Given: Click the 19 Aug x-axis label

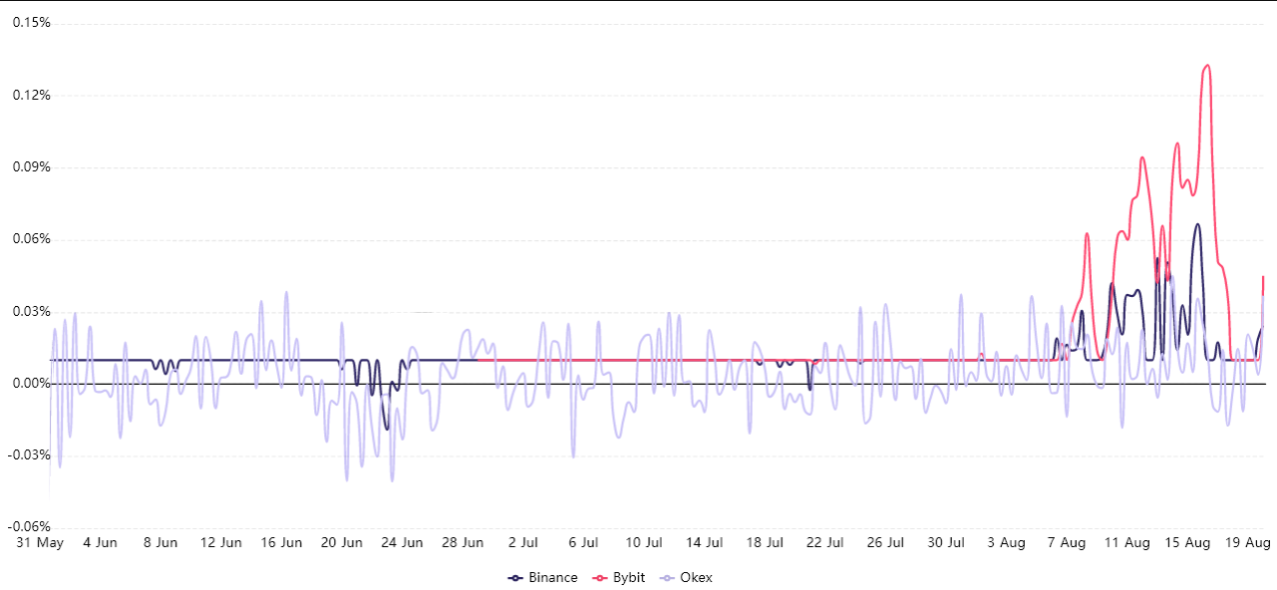Looking at the screenshot, I should (1247, 543).
